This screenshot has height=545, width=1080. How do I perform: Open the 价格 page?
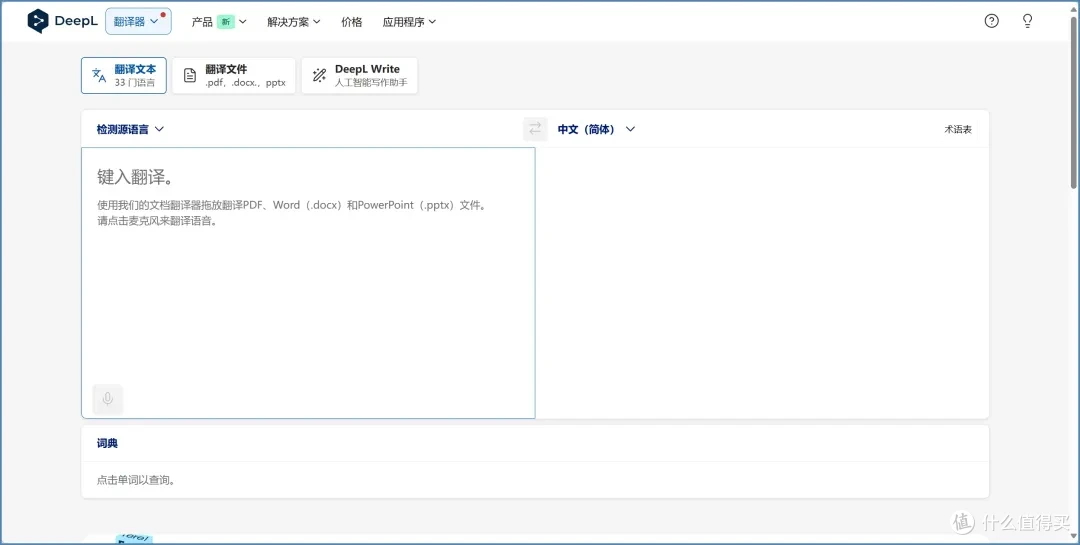click(x=351, y=22)
